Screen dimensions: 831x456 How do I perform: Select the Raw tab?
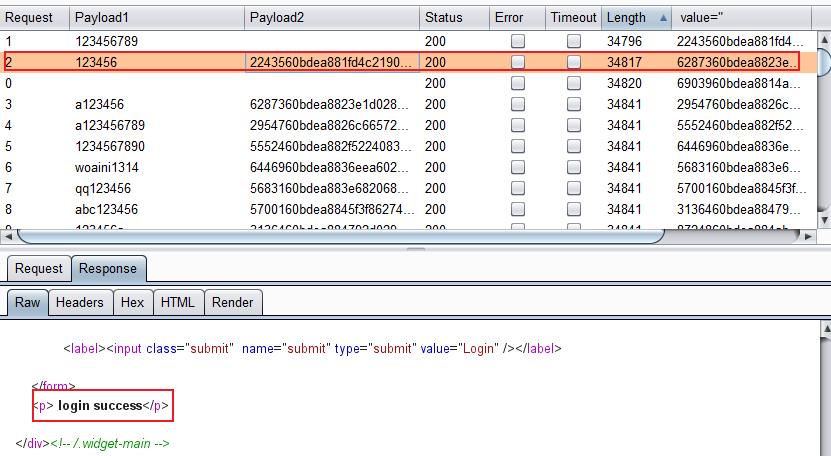(x=27, y=302)
